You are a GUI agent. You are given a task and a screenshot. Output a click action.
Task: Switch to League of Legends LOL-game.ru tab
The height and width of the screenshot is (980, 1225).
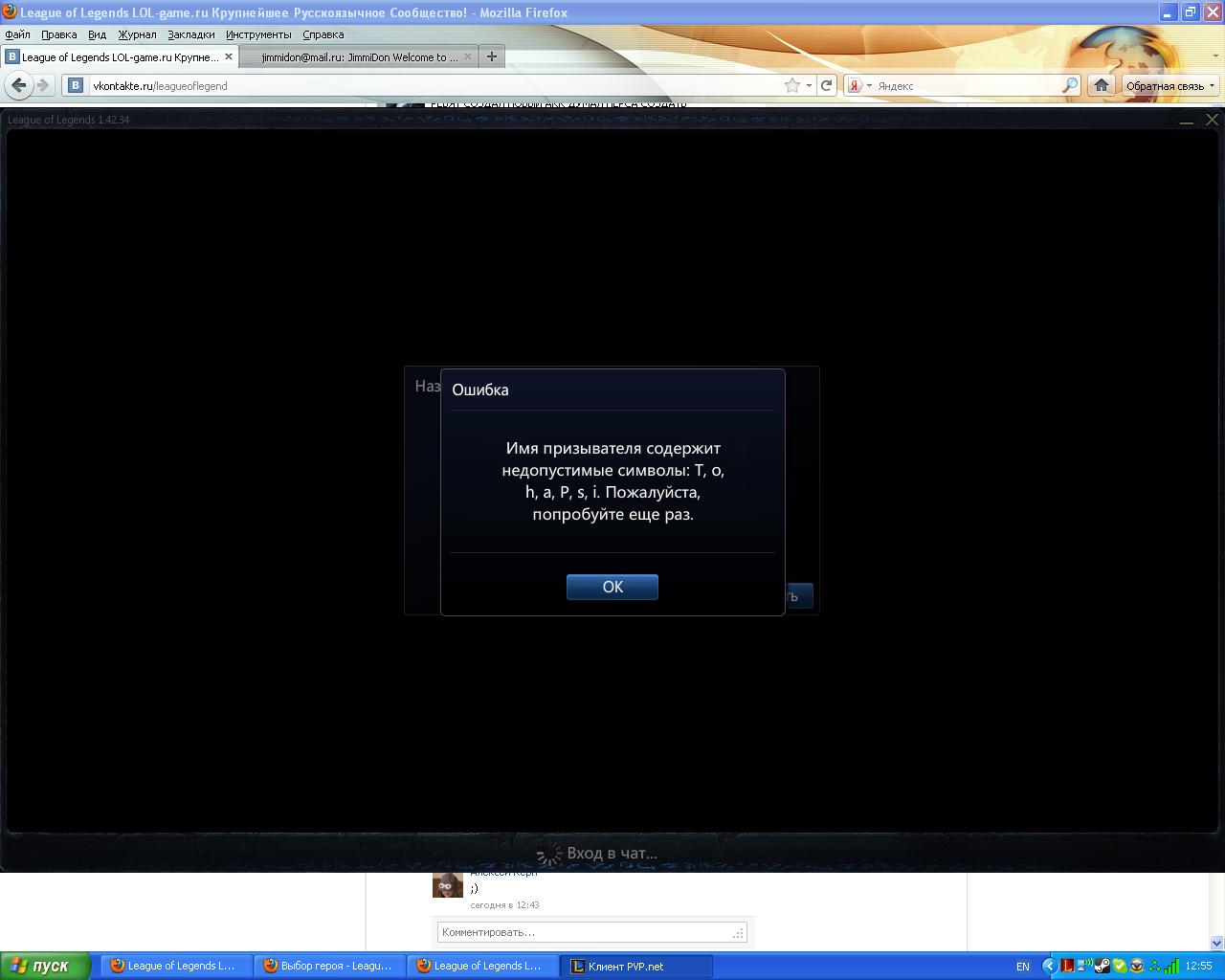pyautogui.click(x=120, y=56)
